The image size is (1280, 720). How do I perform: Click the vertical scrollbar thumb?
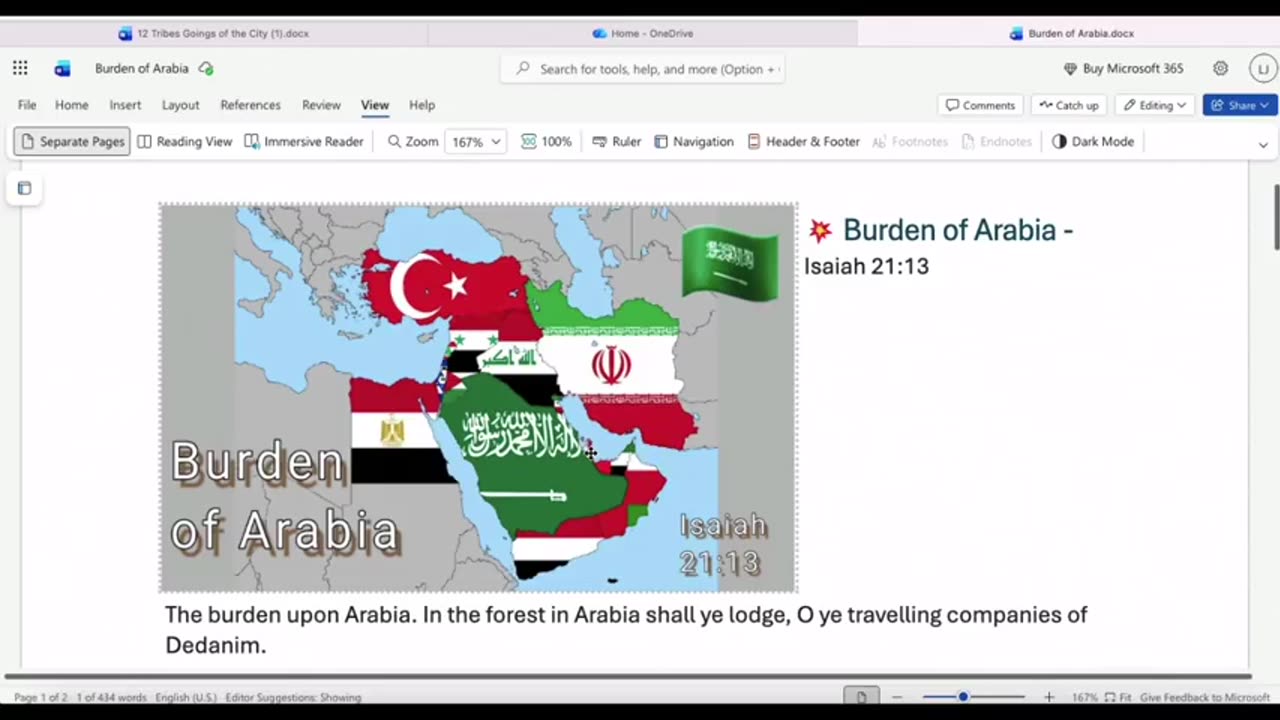pyautogui.click(x=1275, y=217)
